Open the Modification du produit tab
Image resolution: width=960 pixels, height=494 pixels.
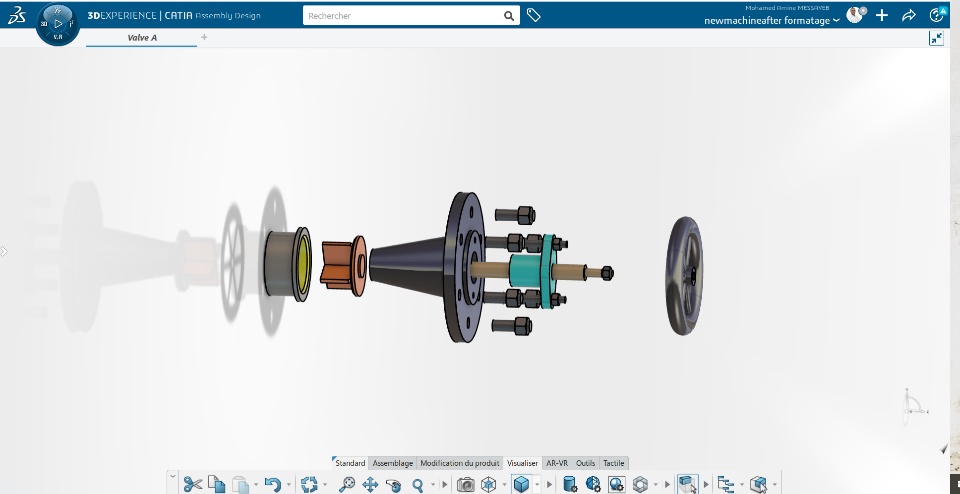pyautogui.click(x=460, y=463)
